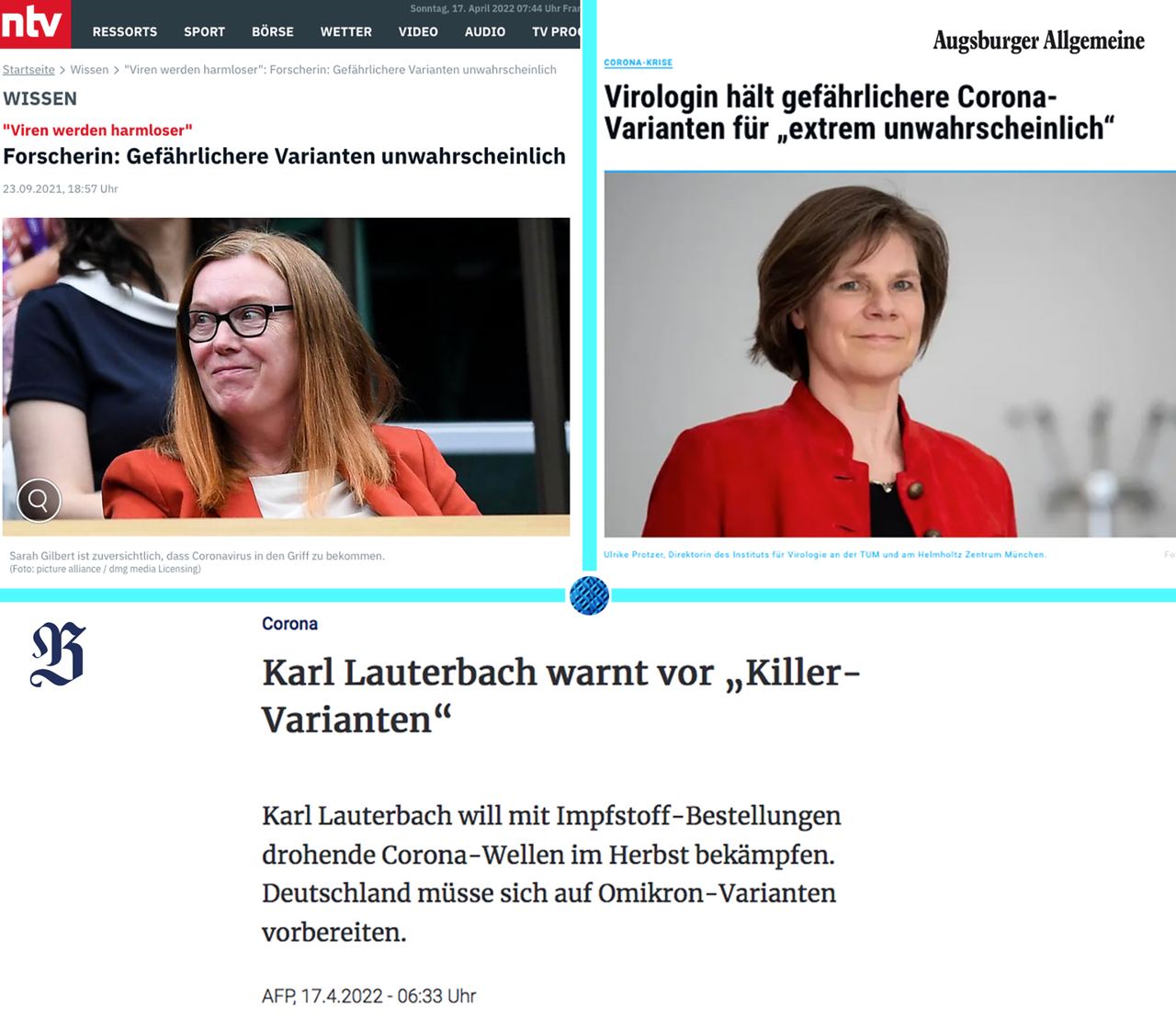Screen dimensions: 1176x1031
Task: Open the Sarah Gilbert photo
Action: [286, 377]
